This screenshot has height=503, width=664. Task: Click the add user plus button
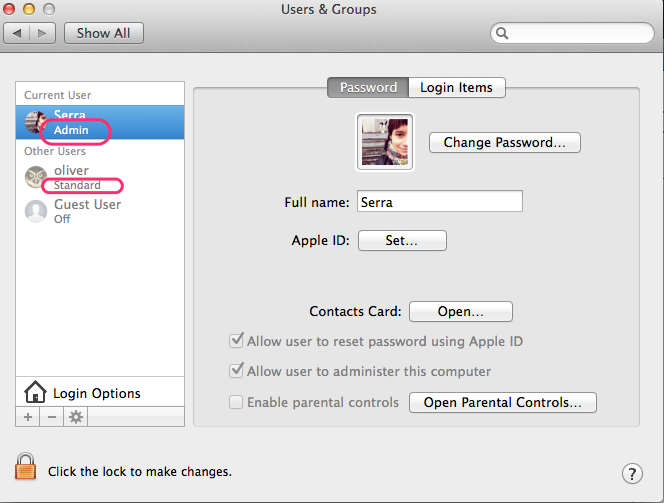(x=28, y=417)
